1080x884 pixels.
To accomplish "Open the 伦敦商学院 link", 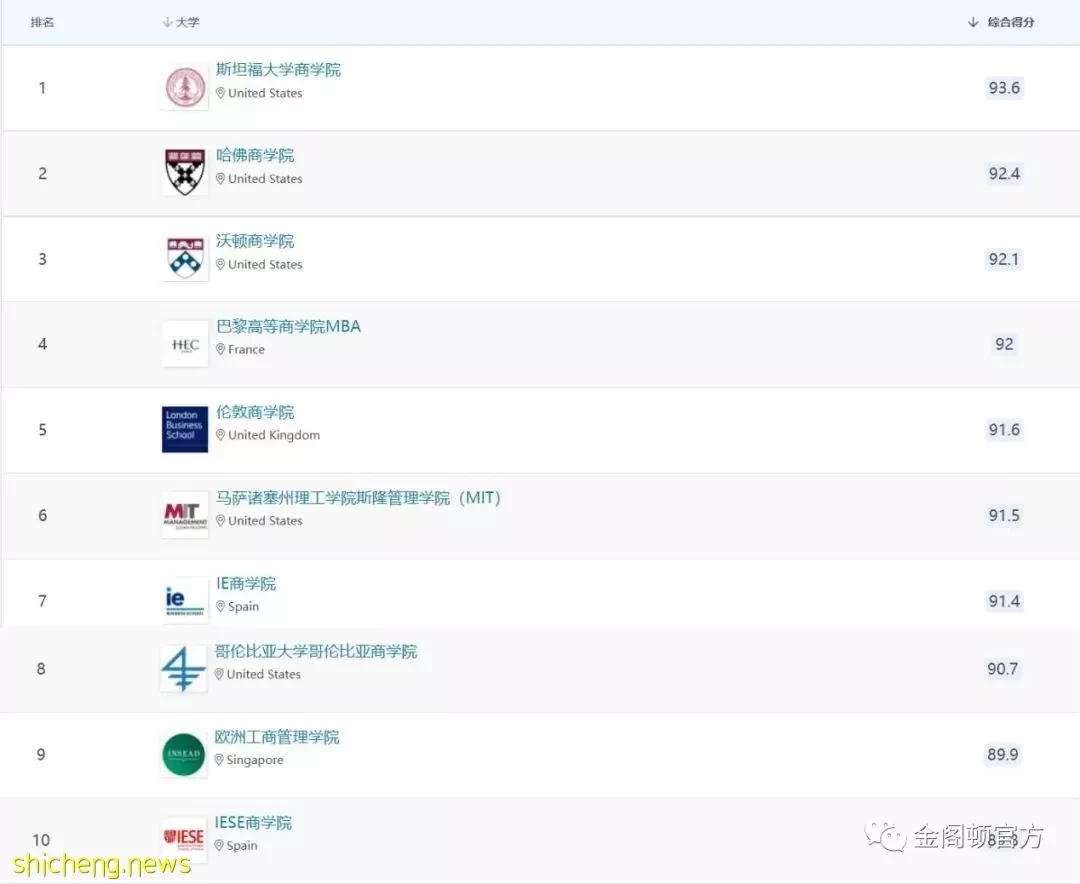I will 255,412.
